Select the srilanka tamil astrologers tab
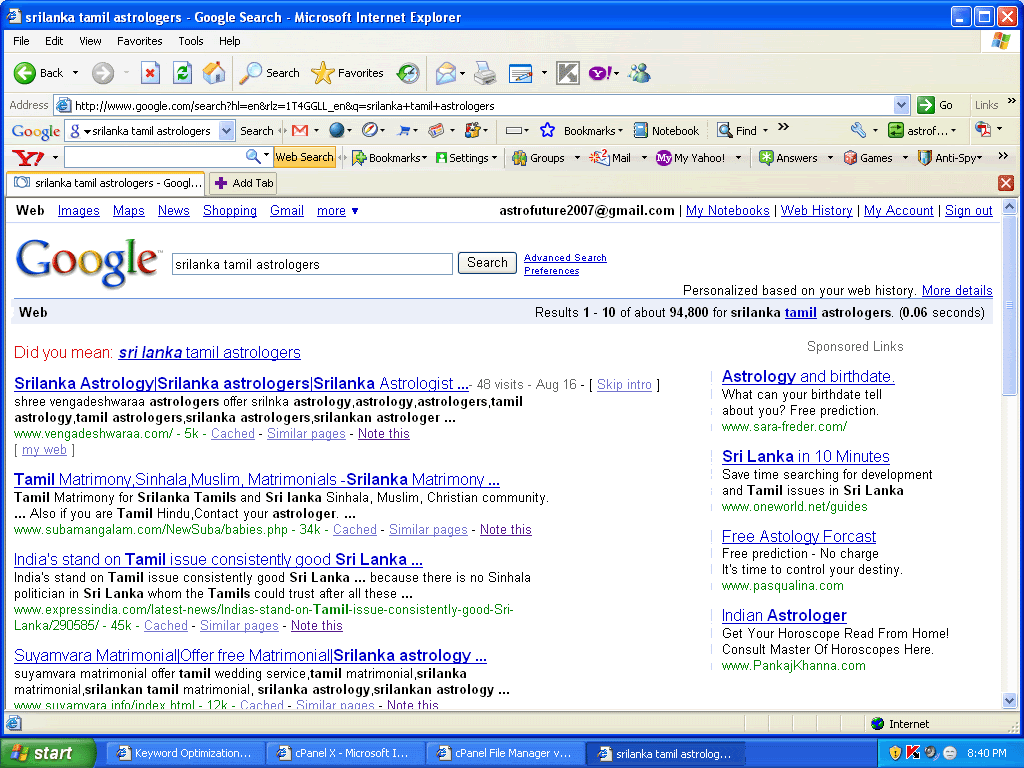 [105, 183]
